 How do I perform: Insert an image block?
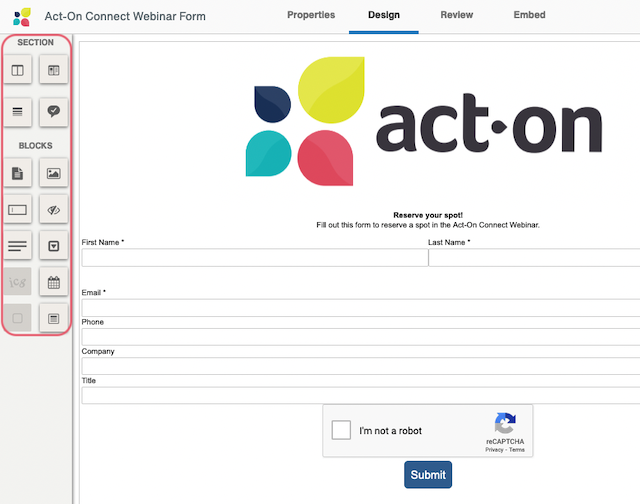click(x=53, y=173)
